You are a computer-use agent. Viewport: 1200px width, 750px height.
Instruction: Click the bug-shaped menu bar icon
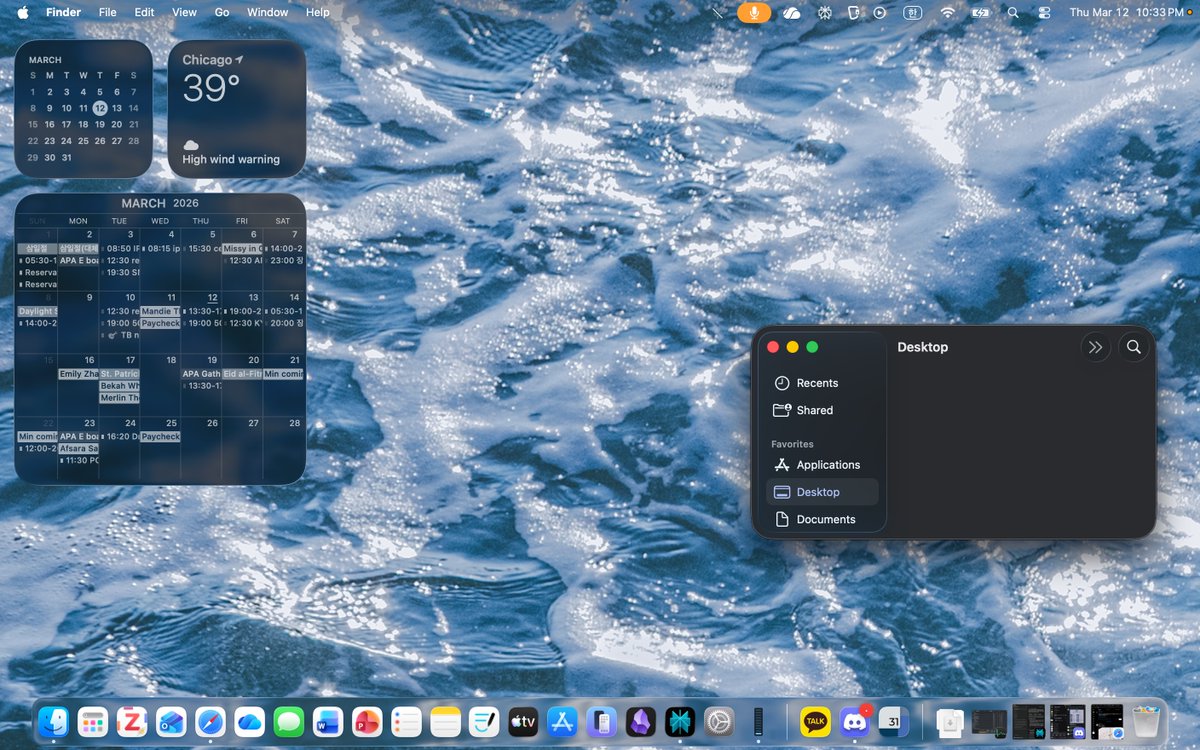point(824,12)
